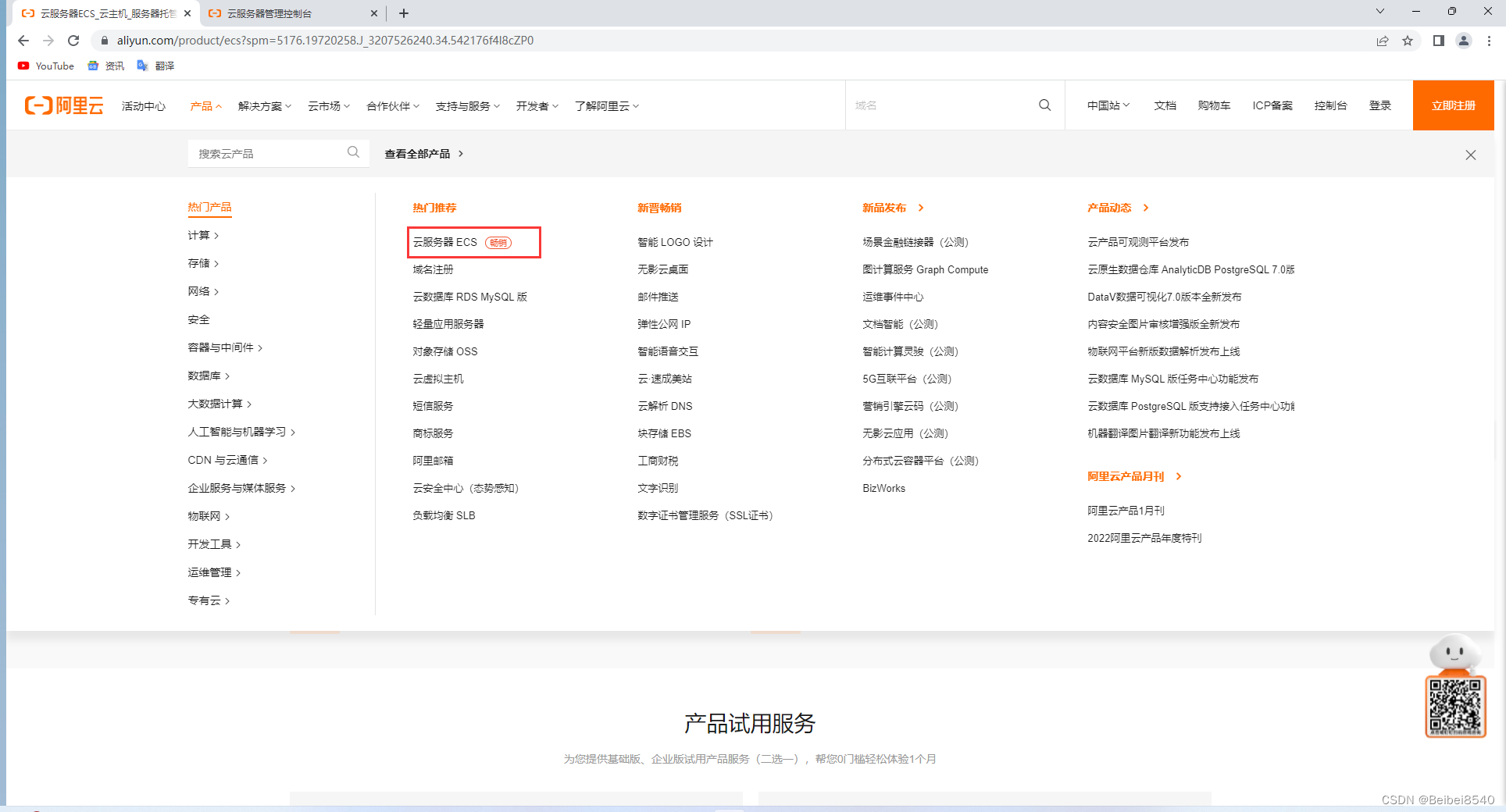Go forward to next page

(x=48, y=41)
